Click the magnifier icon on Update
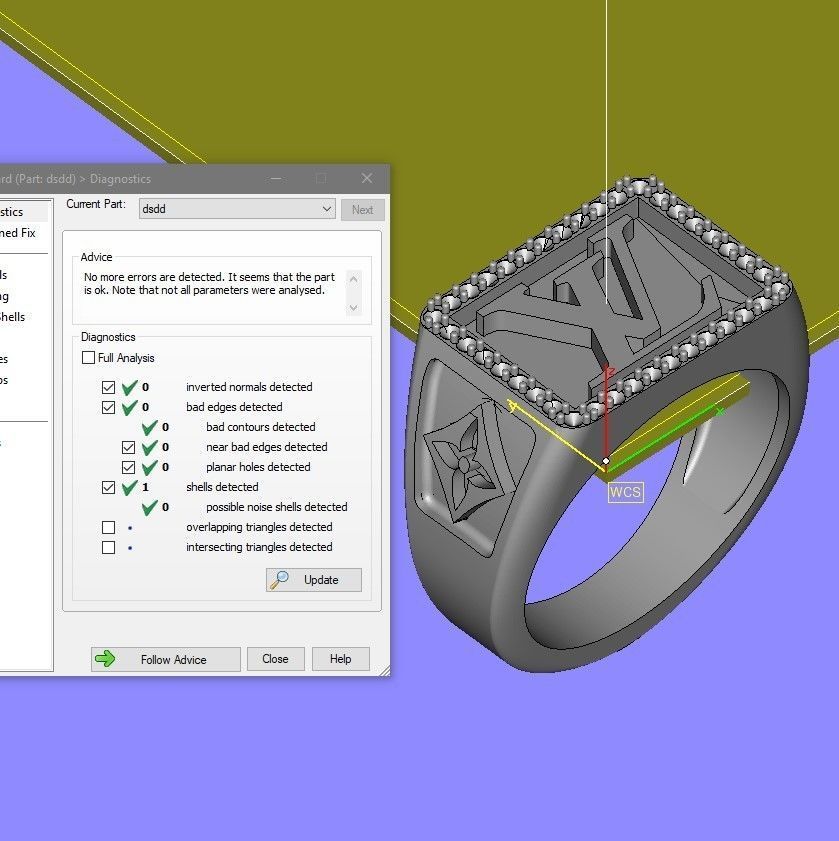This screenshot has height=841, width=839. click(279, 580)
